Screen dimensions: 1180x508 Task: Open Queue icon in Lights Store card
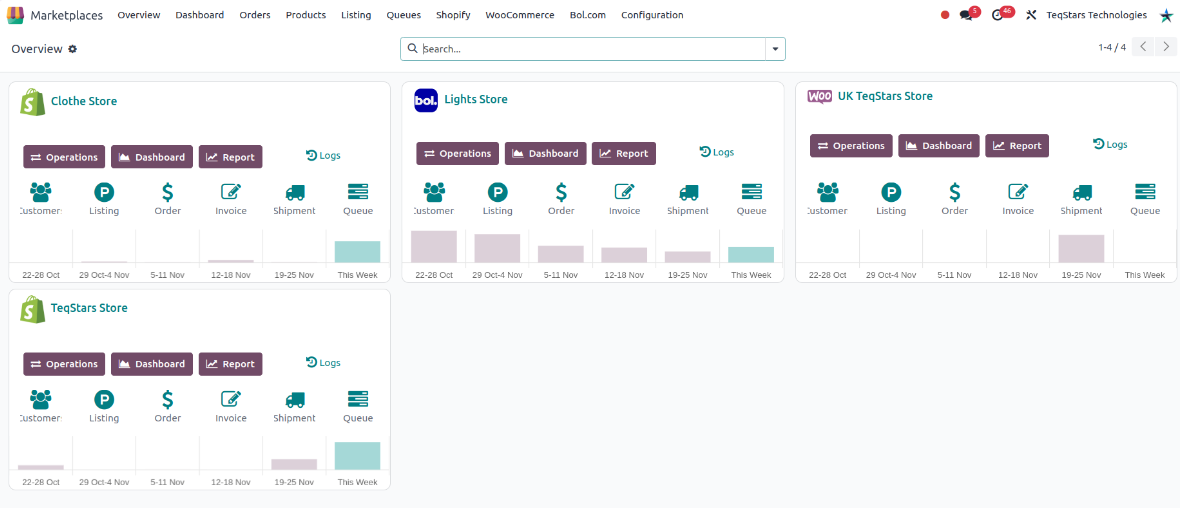pyautogui.click(x=751, y=192)
